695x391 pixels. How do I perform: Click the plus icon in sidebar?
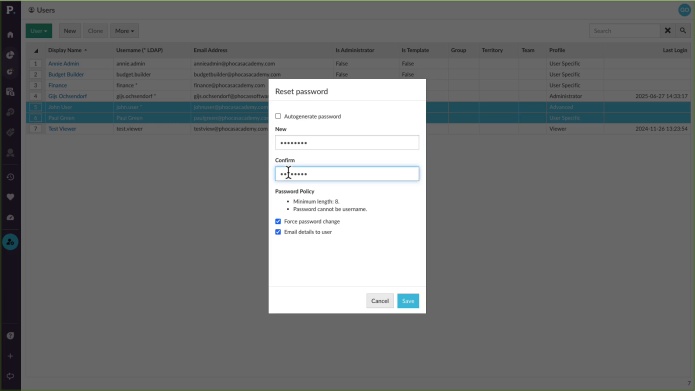(10, 356)
